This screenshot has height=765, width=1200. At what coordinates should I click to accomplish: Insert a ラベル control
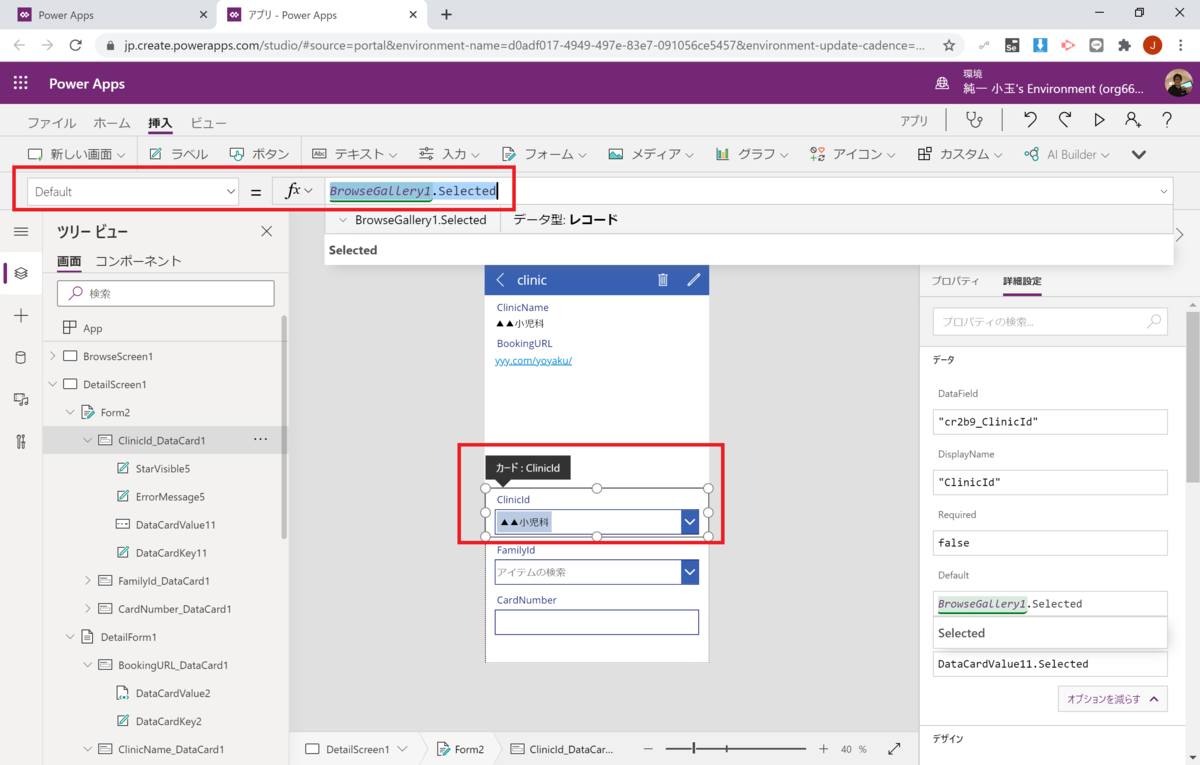coord(178,154)
